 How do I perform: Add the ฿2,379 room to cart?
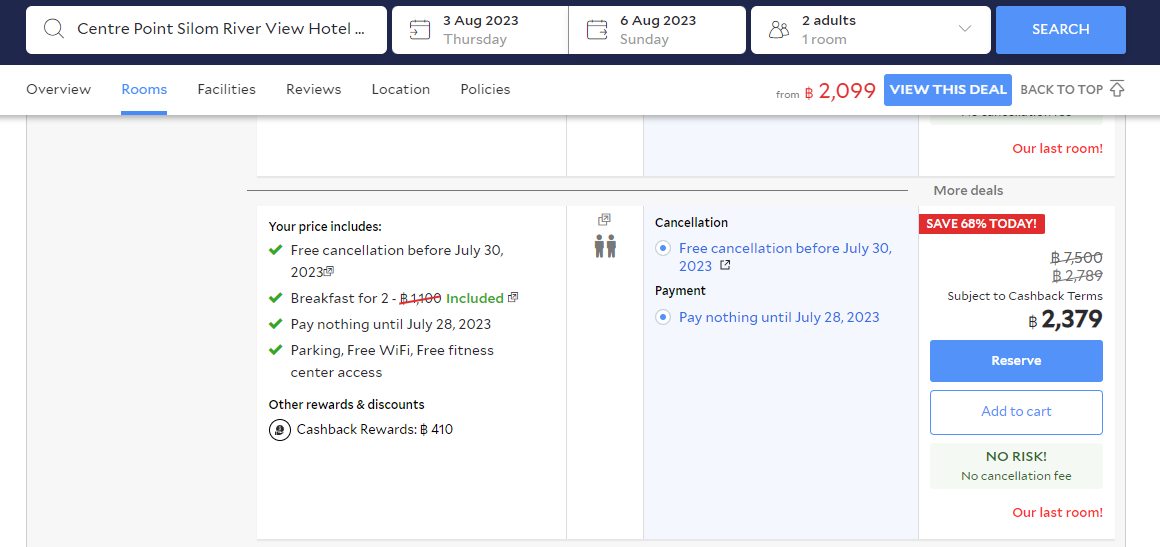pyautogui.click(x=1016, y=412)
